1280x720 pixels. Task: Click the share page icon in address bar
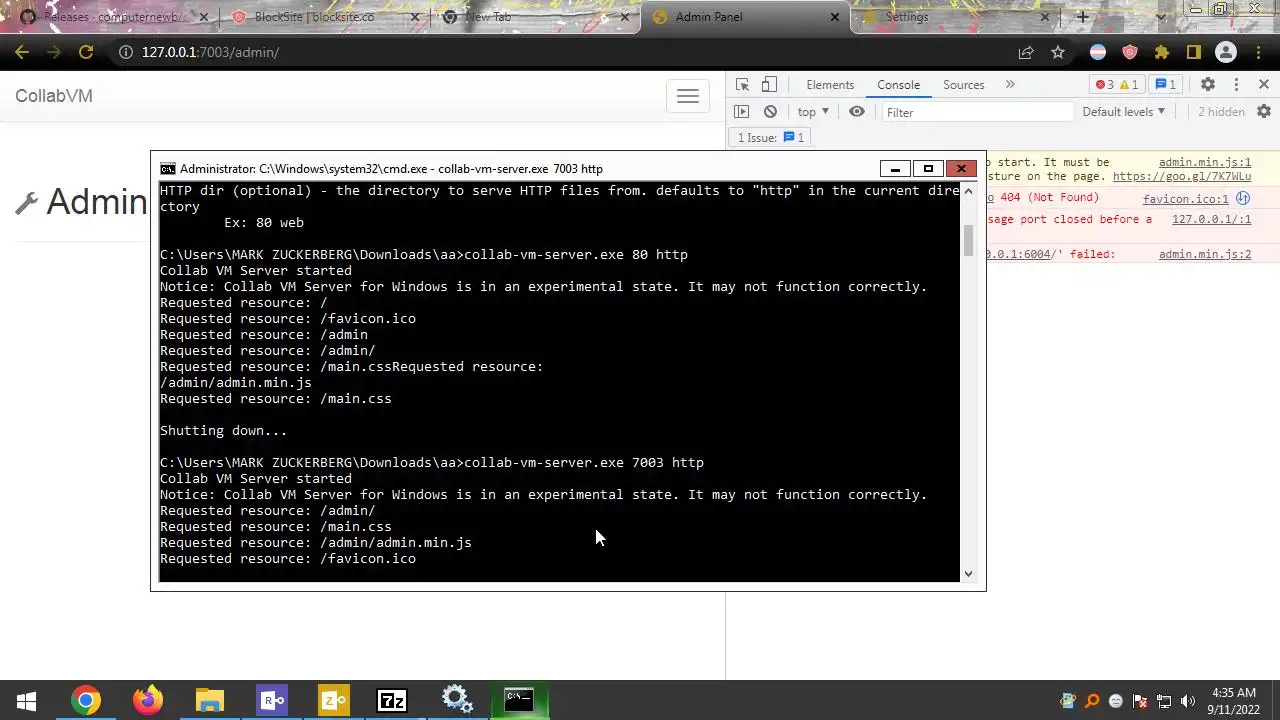tap(1026, 52)
